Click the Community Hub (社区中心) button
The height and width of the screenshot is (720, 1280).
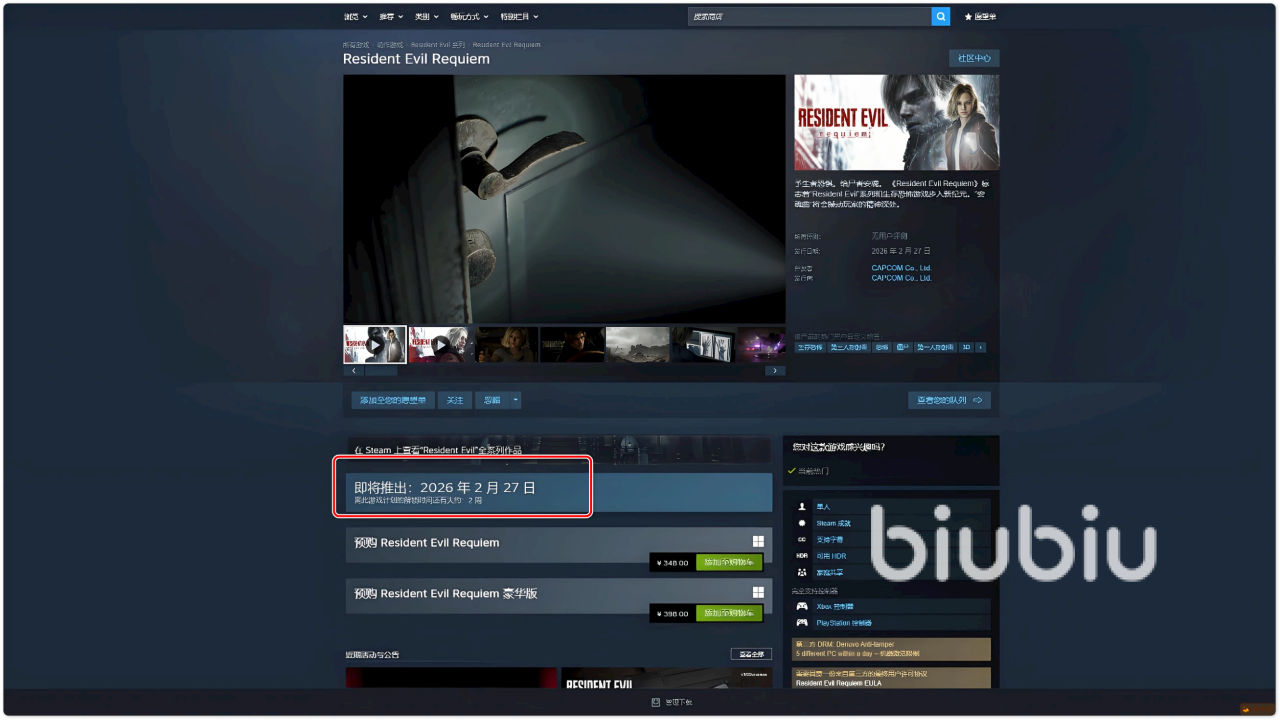(973, 58)
